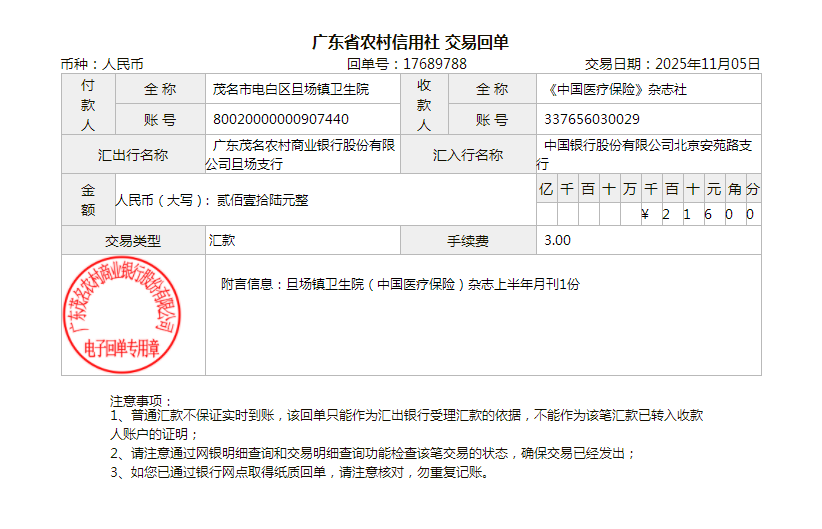The width and height of the screenshot is (822, 529).
Task: Click the 注意事项 heading
Action: tap(142, 401)
